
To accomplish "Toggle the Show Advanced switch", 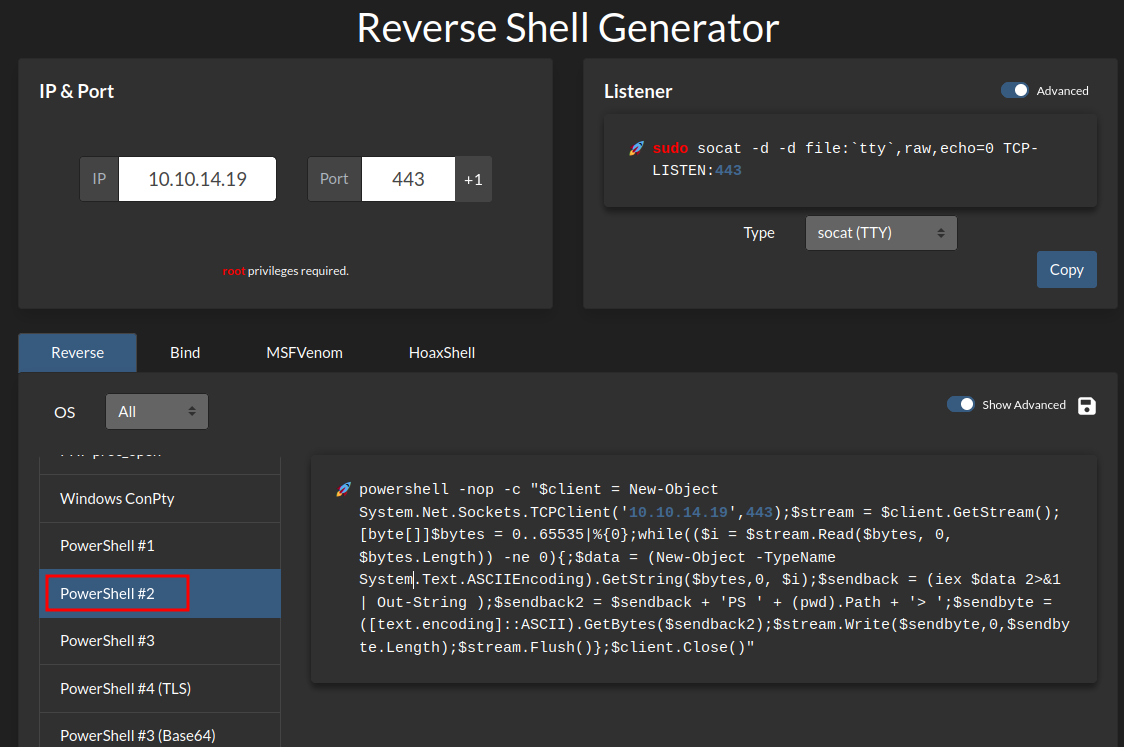I will pyautogui.click(x=961, y=404).
